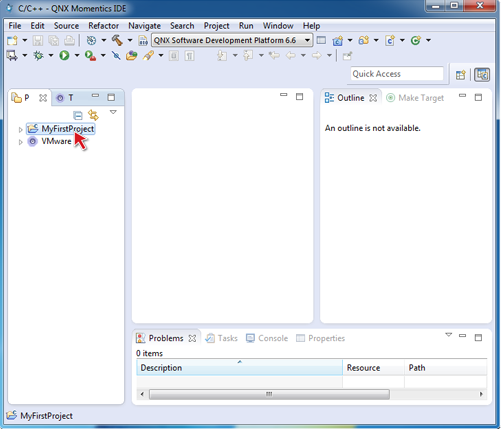Image resolution: width=504 pixels, height=432 pixels.
Task: Click the New C++ Class icon
Action: pos(416,41)
